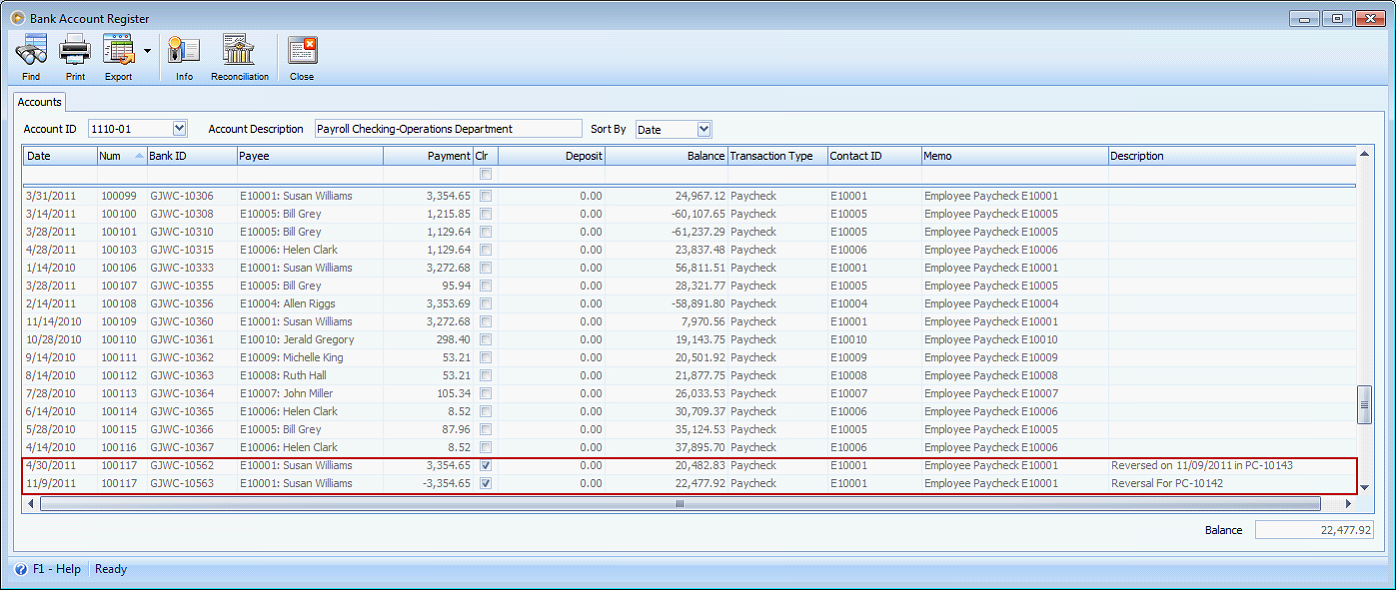Click the Account Description input field
Viewport: 1397px width, 591px height.
(449, 128)
